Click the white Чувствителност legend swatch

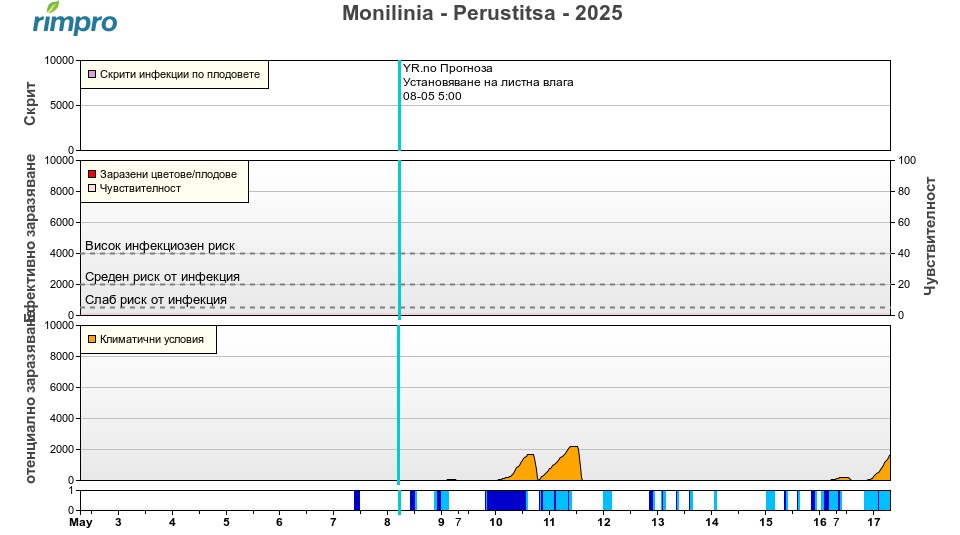point(92,188)
